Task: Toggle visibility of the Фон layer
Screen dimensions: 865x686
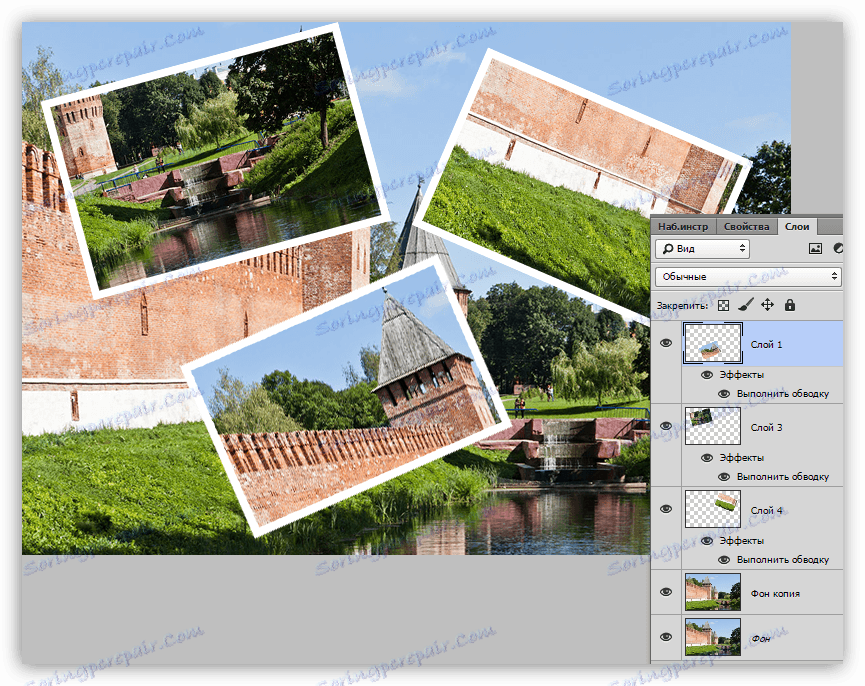Action: 666,637
